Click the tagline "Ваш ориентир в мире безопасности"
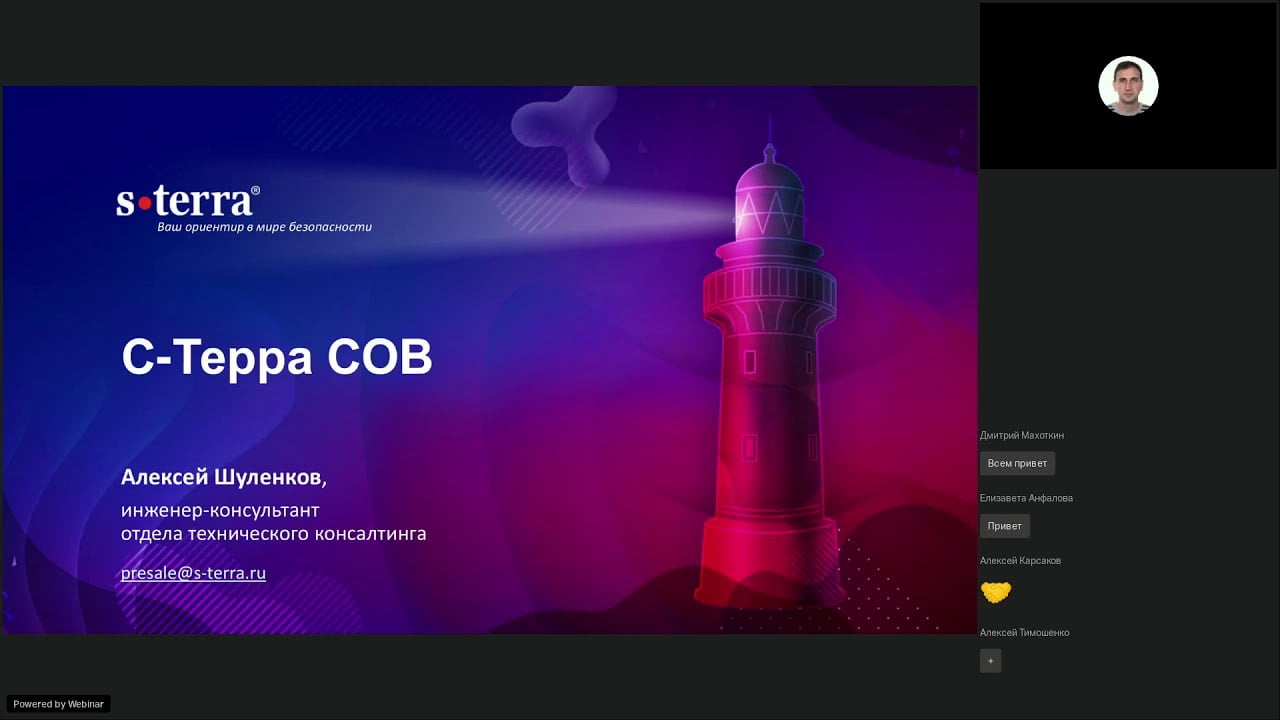 point(264,227)
